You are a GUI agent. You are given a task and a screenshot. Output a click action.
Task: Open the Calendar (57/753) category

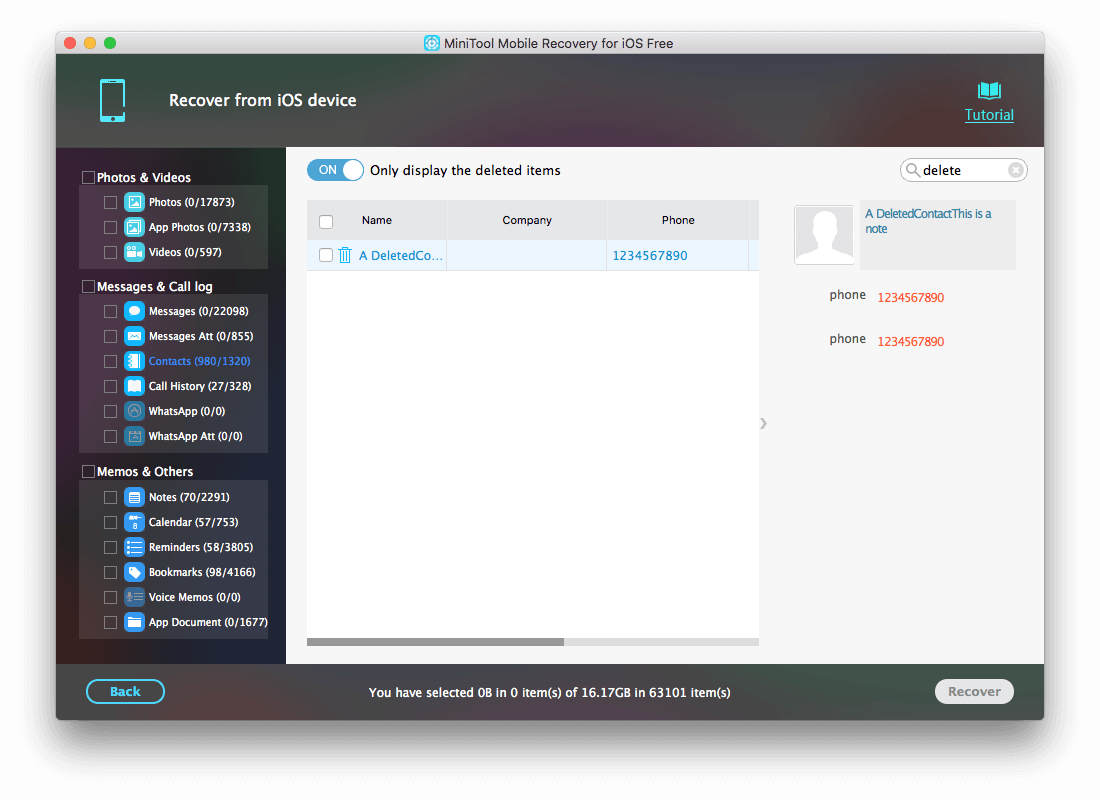tap(193, 522)
